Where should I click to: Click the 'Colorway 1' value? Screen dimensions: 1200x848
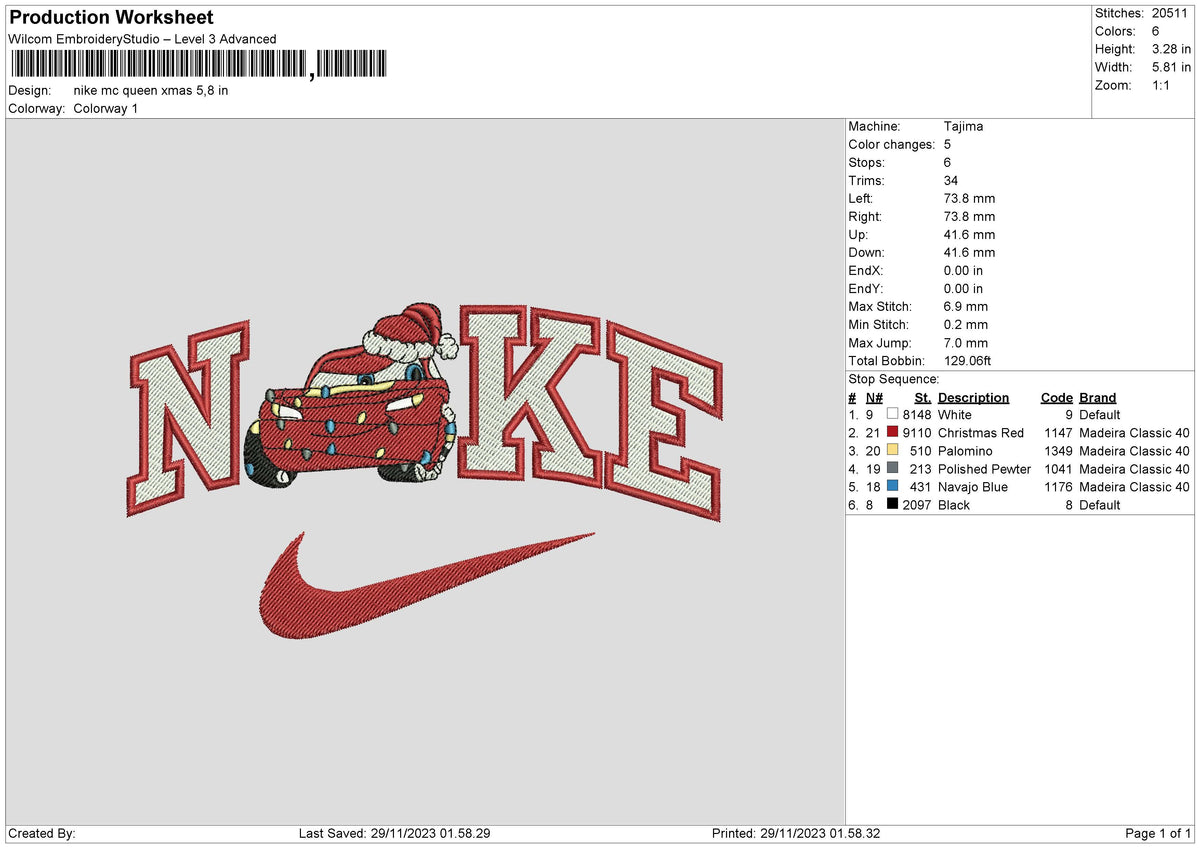pyautogui.click(x=105, y=108)
